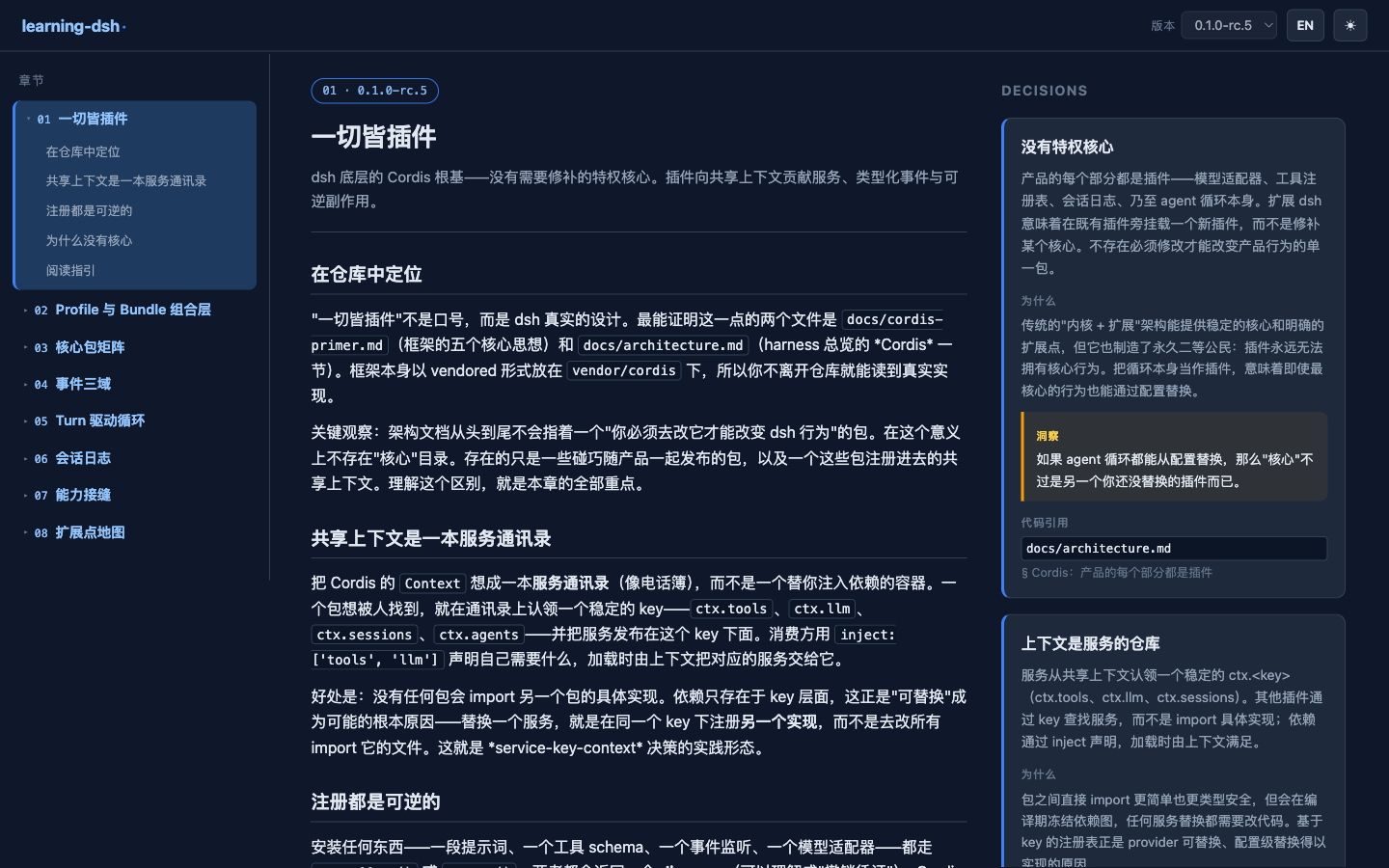
Task: Click the inline code ctx.agents
Action: (x=478, y=635)
